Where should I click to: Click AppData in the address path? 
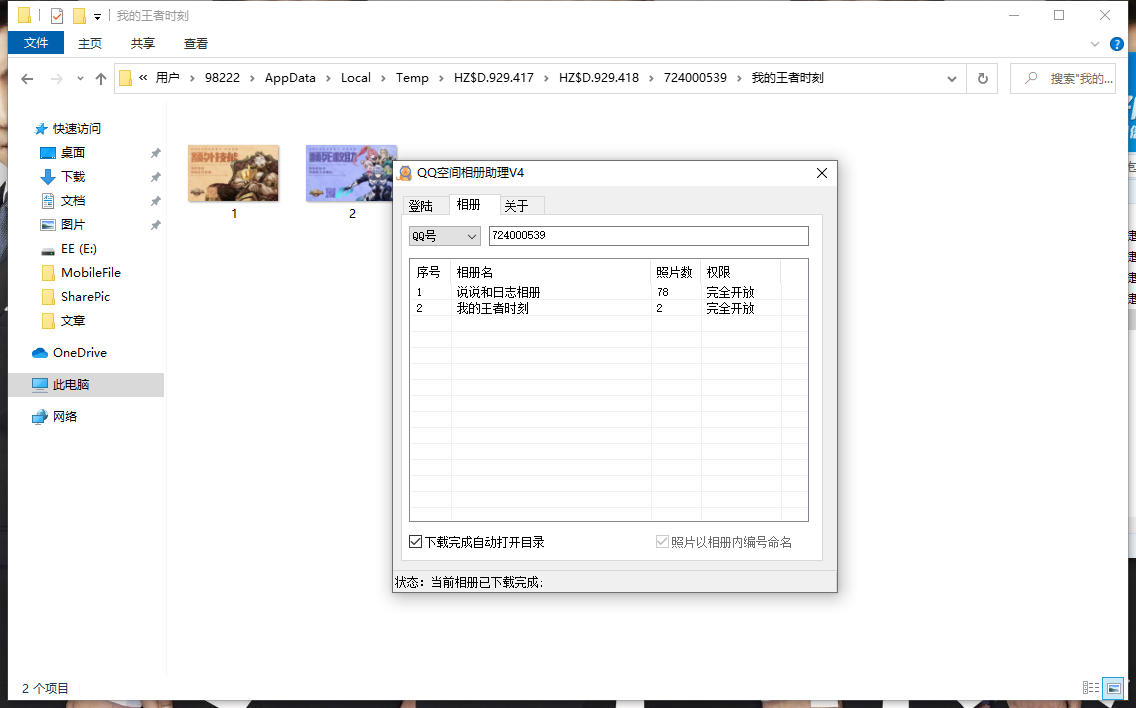290,78
